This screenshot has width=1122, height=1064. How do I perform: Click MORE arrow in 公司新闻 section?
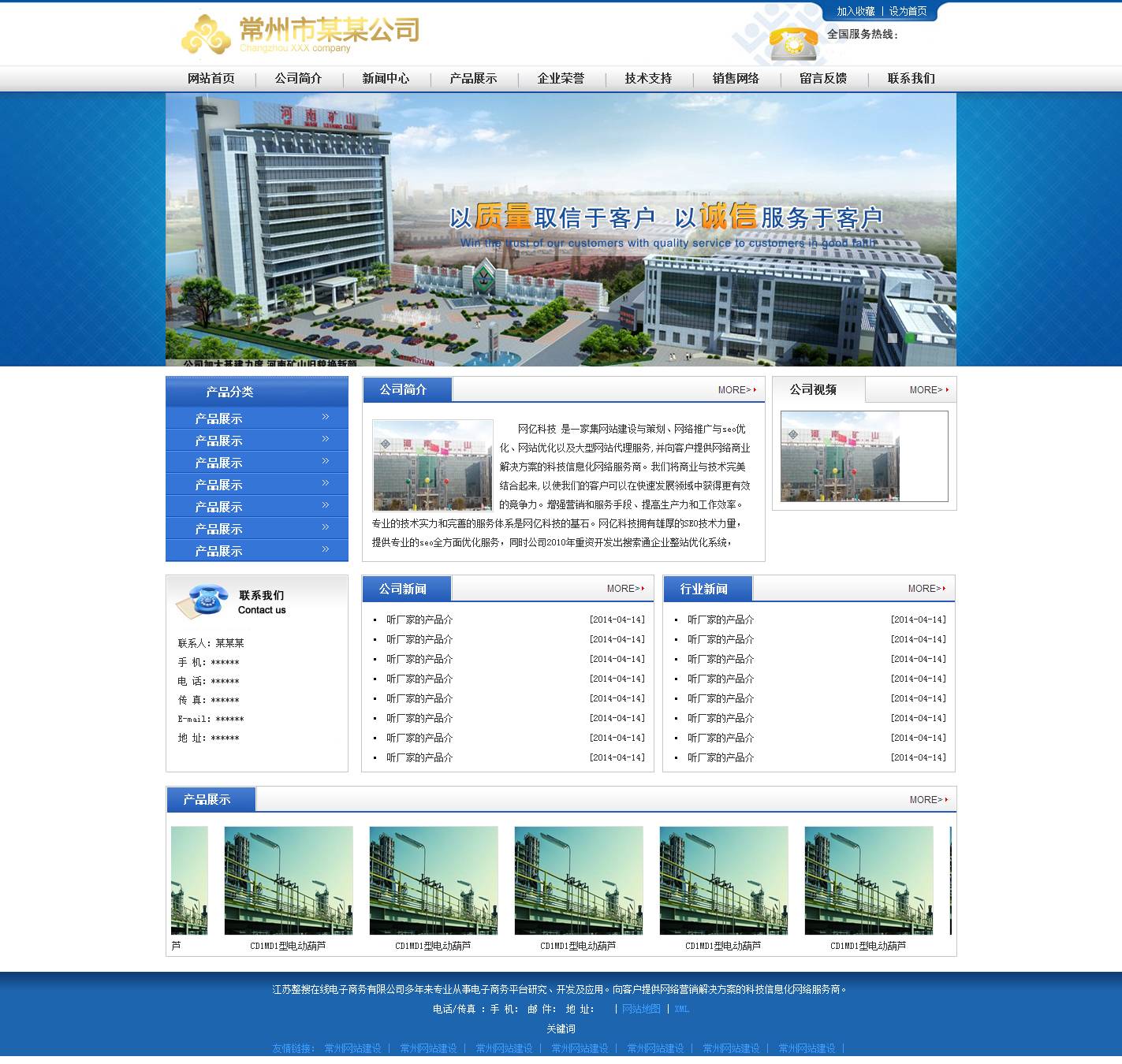(626, 589)
